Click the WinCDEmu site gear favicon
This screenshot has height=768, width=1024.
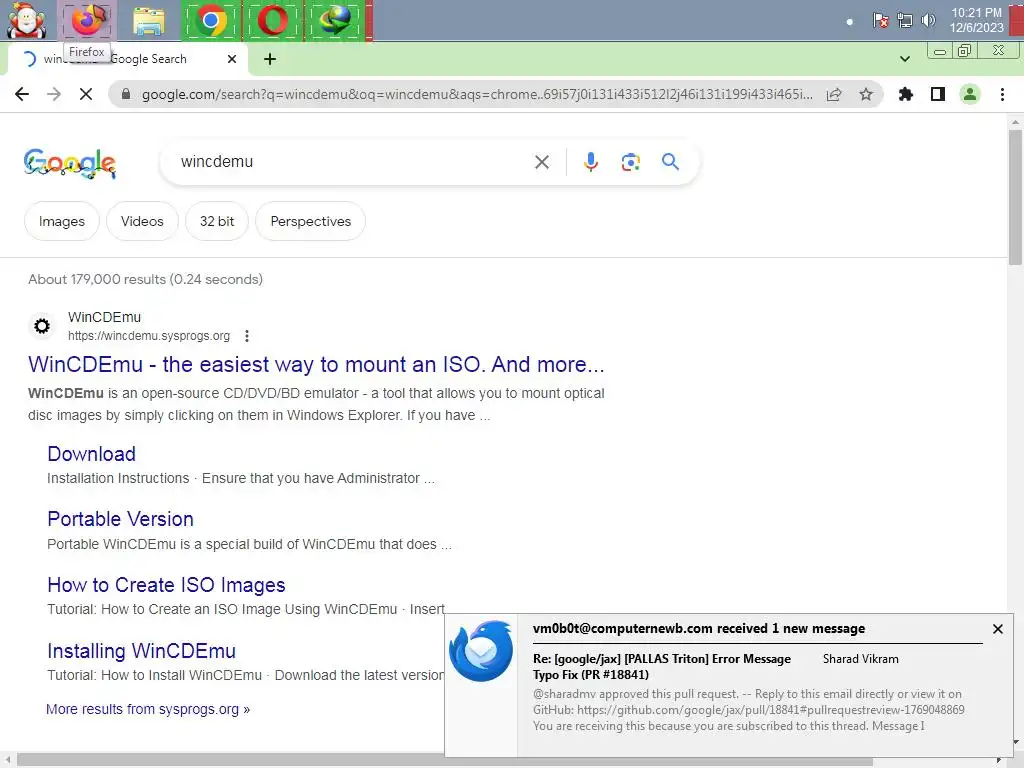pyautogui.click(x=42, y=326)
